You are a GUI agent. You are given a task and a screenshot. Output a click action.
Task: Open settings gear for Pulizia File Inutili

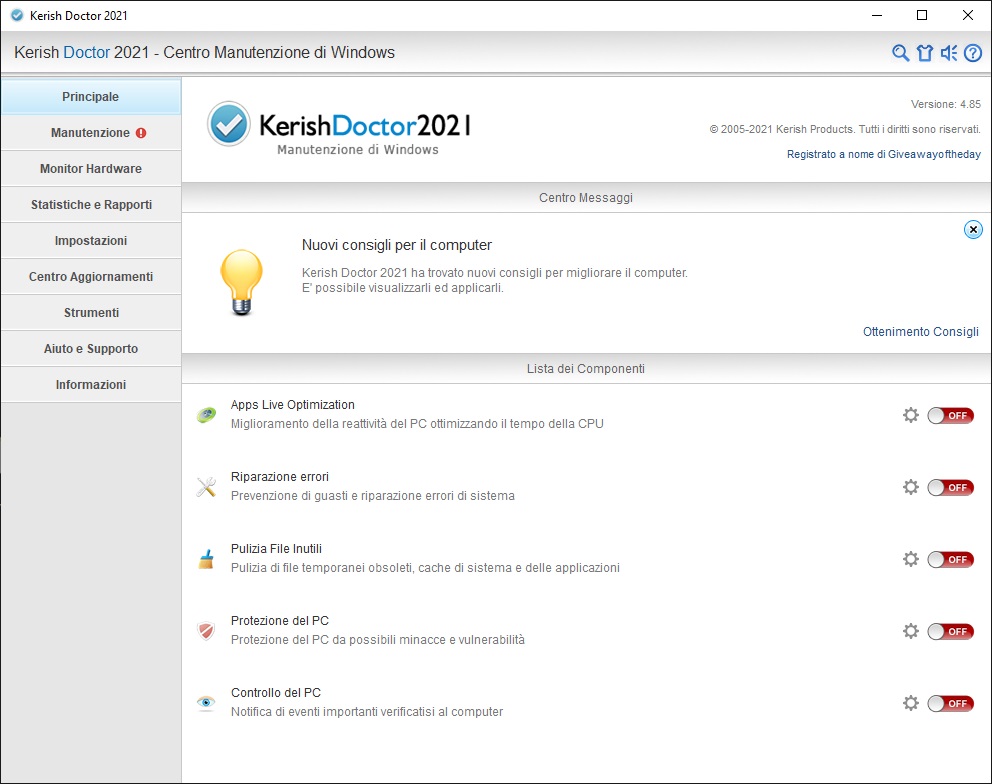[x=910, y=559]
